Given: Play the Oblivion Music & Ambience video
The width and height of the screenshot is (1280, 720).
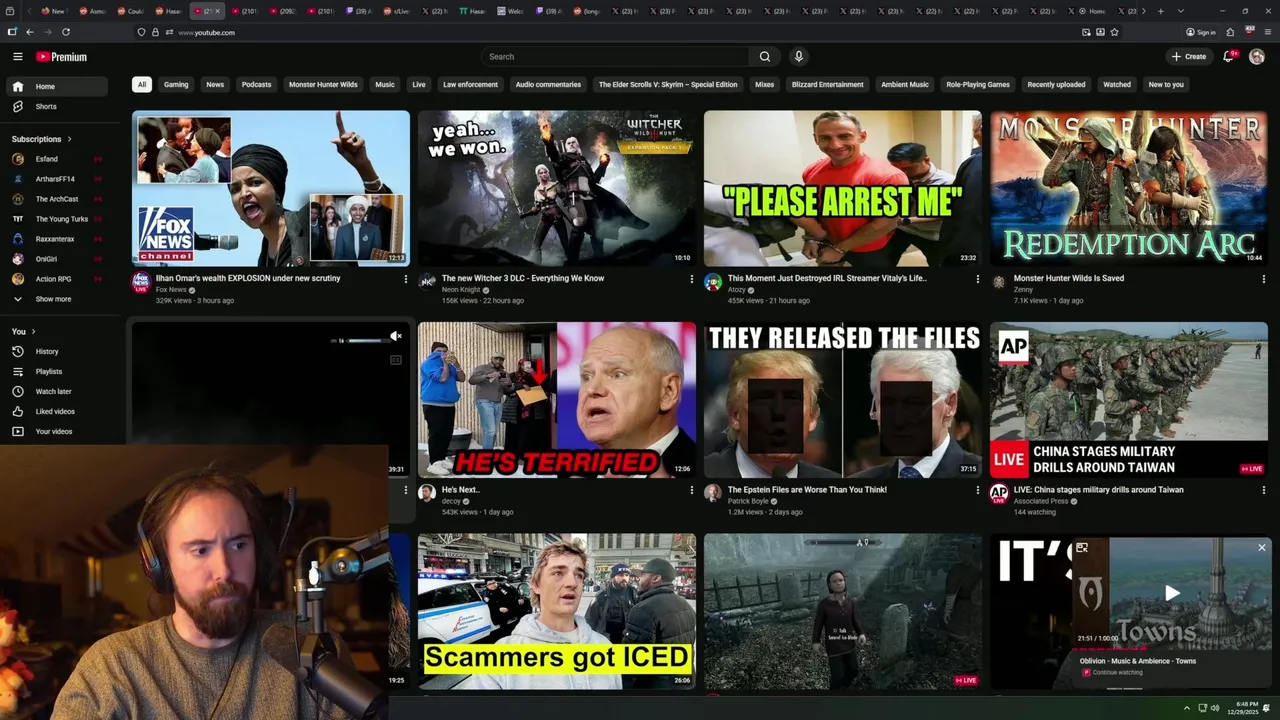Looking at the screenshot, I should click(1172, 593).
